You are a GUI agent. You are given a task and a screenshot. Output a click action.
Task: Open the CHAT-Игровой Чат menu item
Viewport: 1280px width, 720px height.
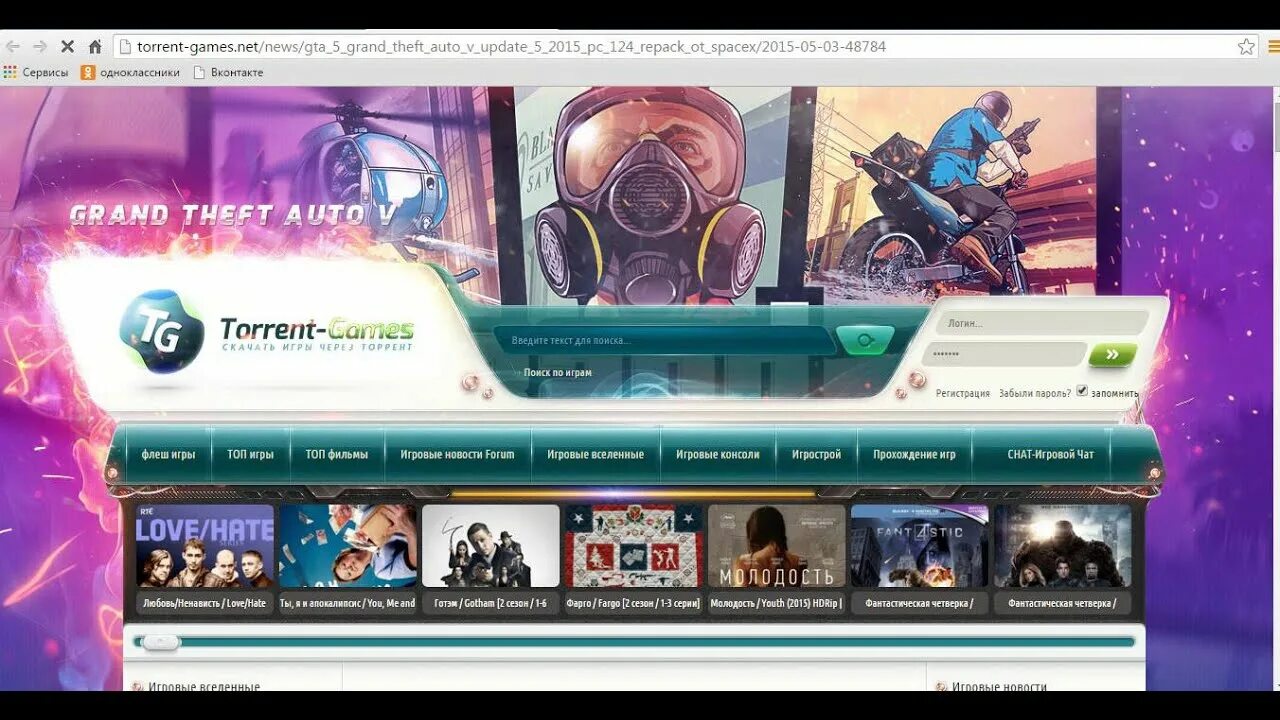coord(1050,454)
